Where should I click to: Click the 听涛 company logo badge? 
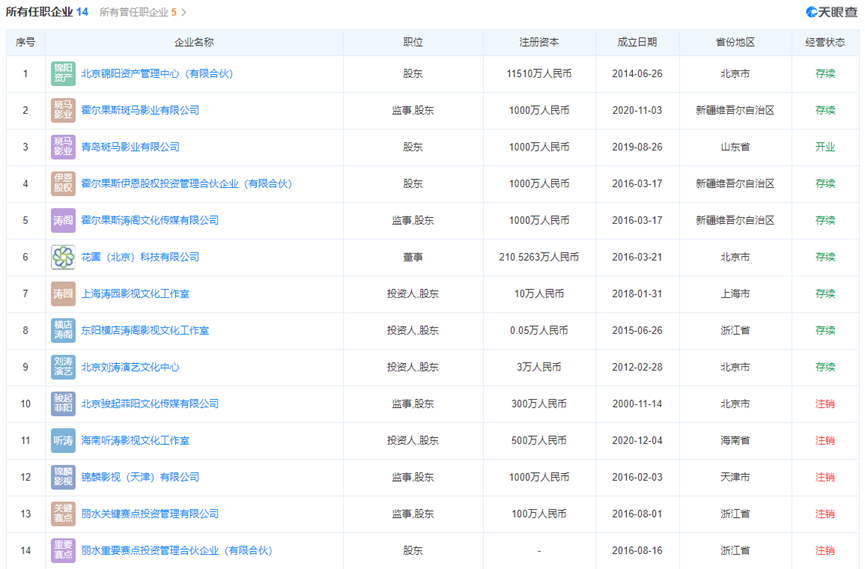tap(63, 441)
